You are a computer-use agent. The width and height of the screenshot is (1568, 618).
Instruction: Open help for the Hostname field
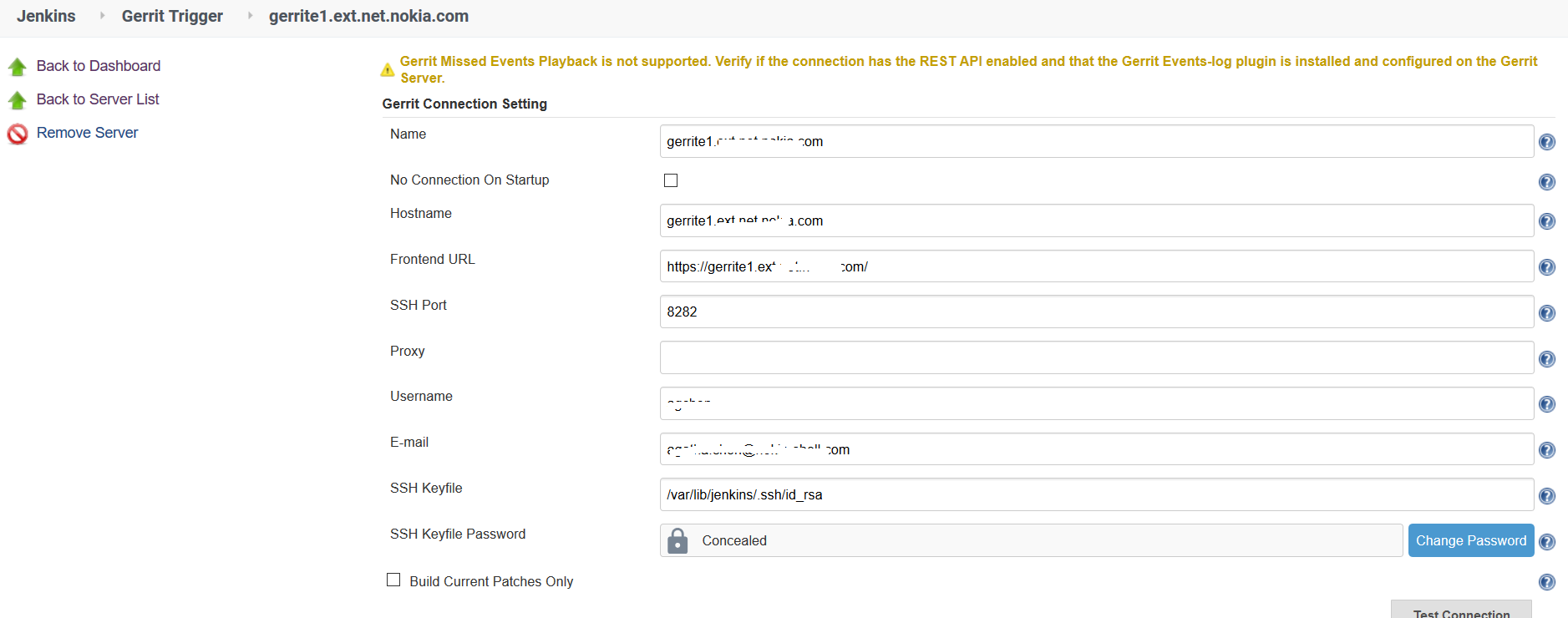pos(1547,221)
